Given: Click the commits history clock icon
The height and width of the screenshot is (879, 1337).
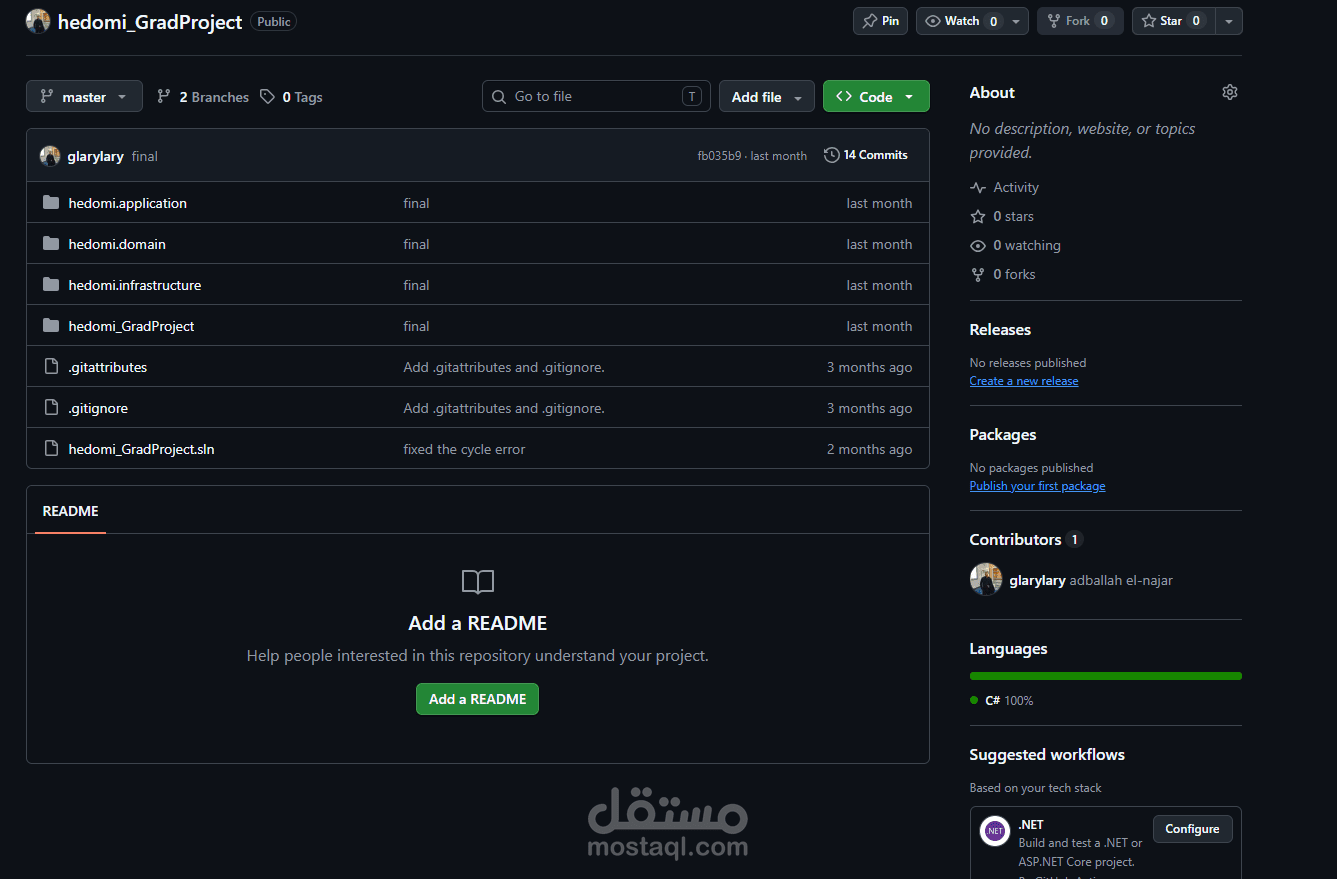Looking at the screenshot, I should click(x=832, y=155).
